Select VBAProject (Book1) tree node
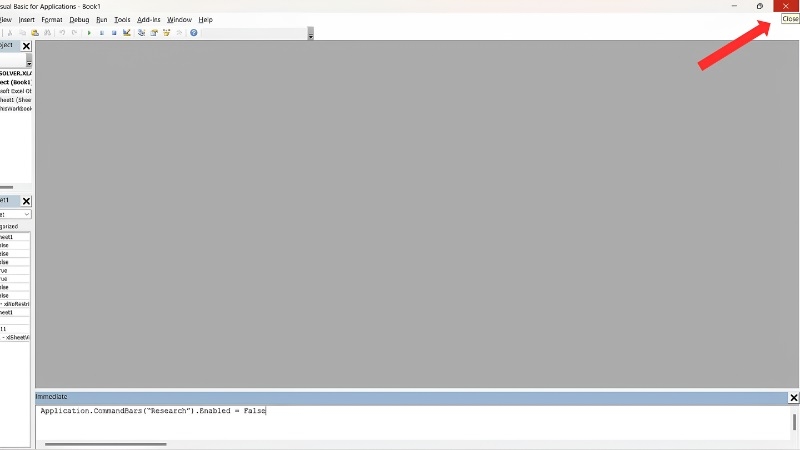The height and width of the screenshot is (450, 800). [16, 82]
